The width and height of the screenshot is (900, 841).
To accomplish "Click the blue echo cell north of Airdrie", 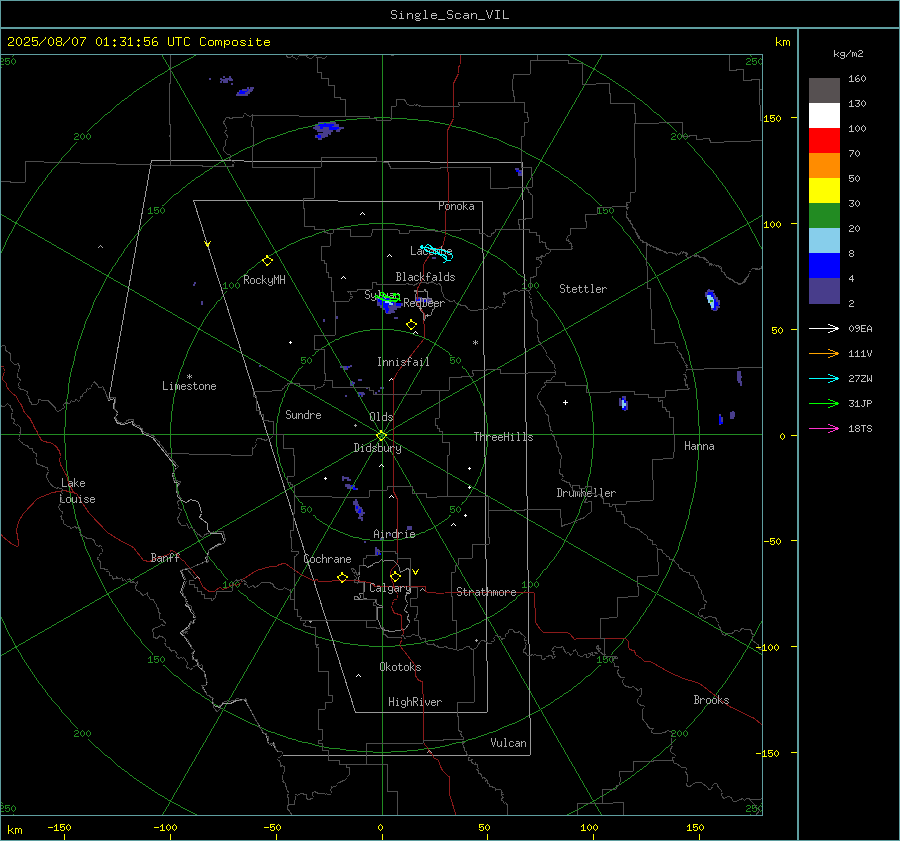I will coord(359,509).
